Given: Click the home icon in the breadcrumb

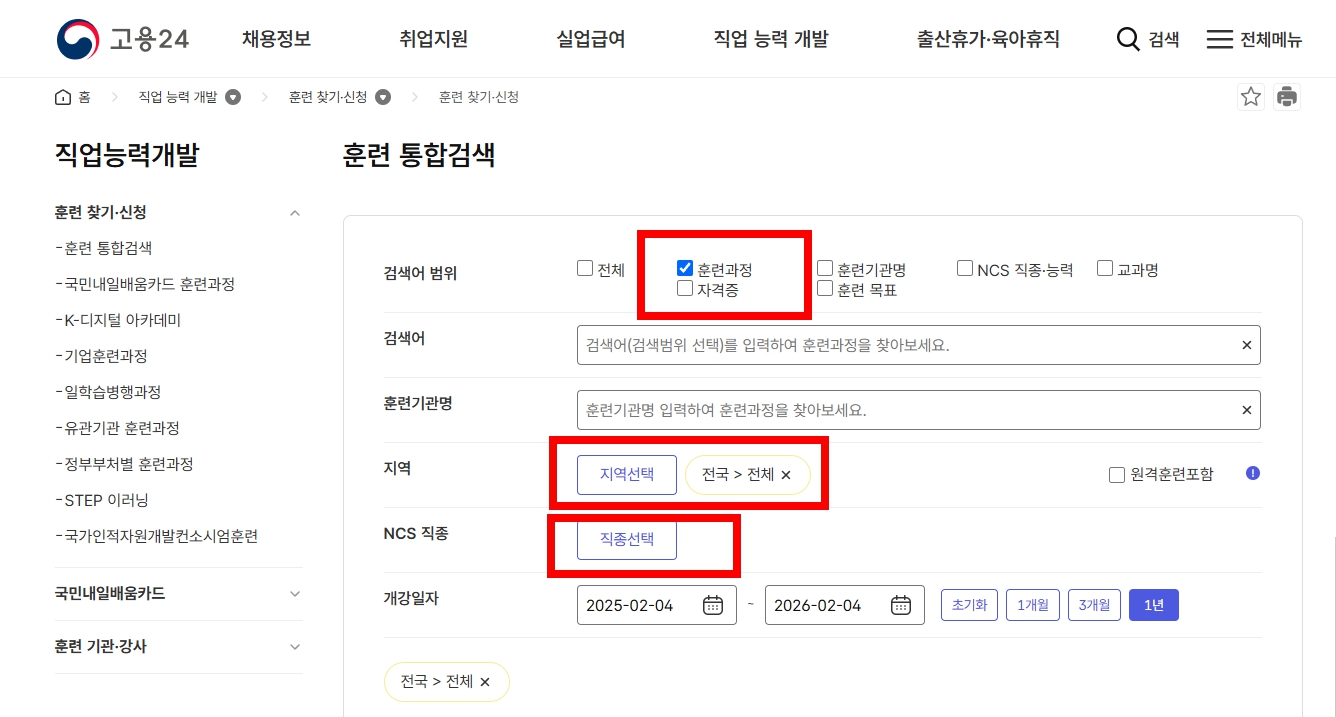Looking at the screenshot, I should click(x=62, y=96).
